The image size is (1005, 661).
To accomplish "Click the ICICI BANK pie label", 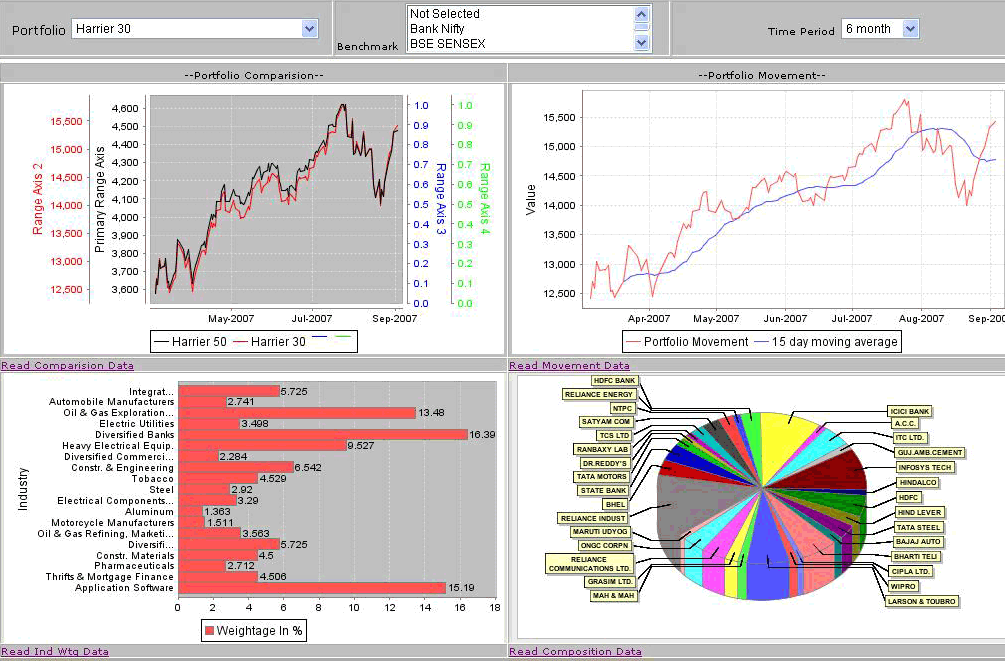I will point(909,412).
